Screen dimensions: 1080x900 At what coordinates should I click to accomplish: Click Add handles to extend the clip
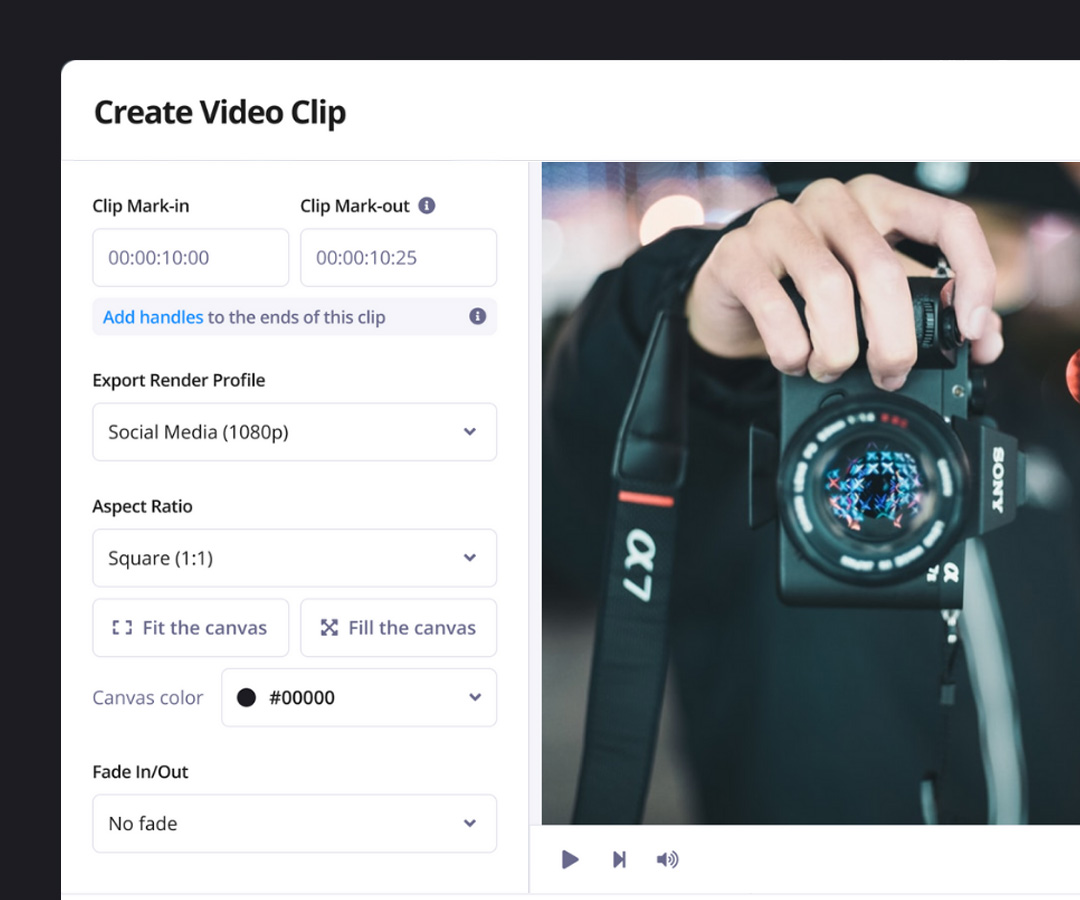click(152, 316)
